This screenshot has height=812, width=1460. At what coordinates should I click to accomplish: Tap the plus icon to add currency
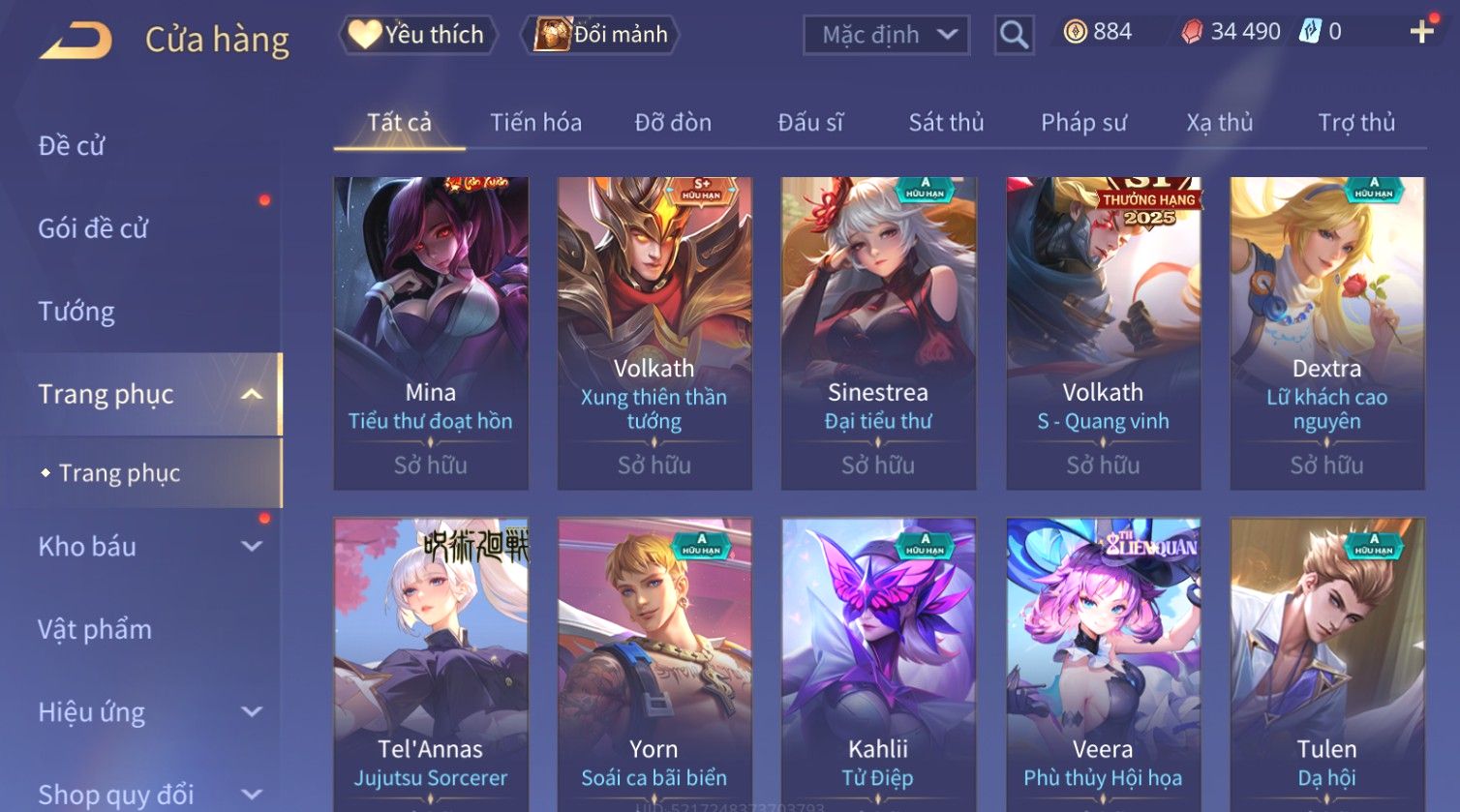(x=1421, y=32)
